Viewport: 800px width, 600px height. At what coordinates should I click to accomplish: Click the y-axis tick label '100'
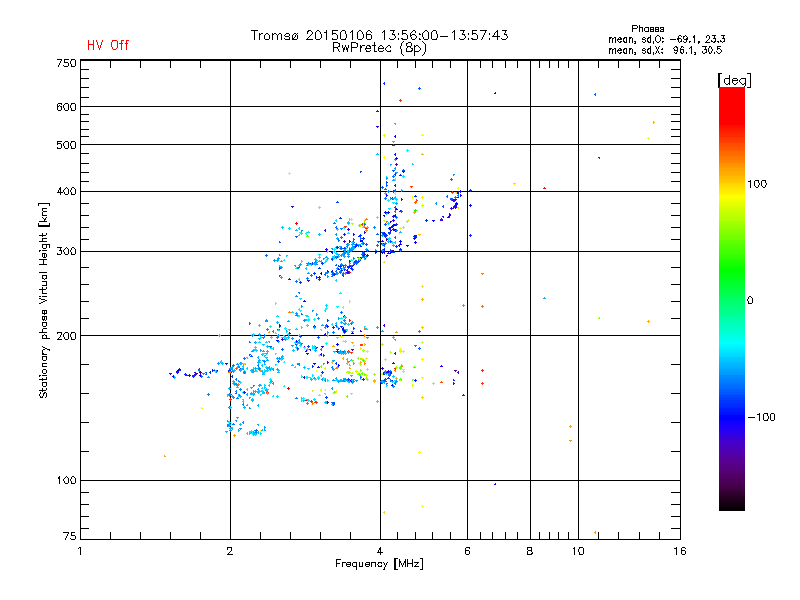[x=66, y=481]
